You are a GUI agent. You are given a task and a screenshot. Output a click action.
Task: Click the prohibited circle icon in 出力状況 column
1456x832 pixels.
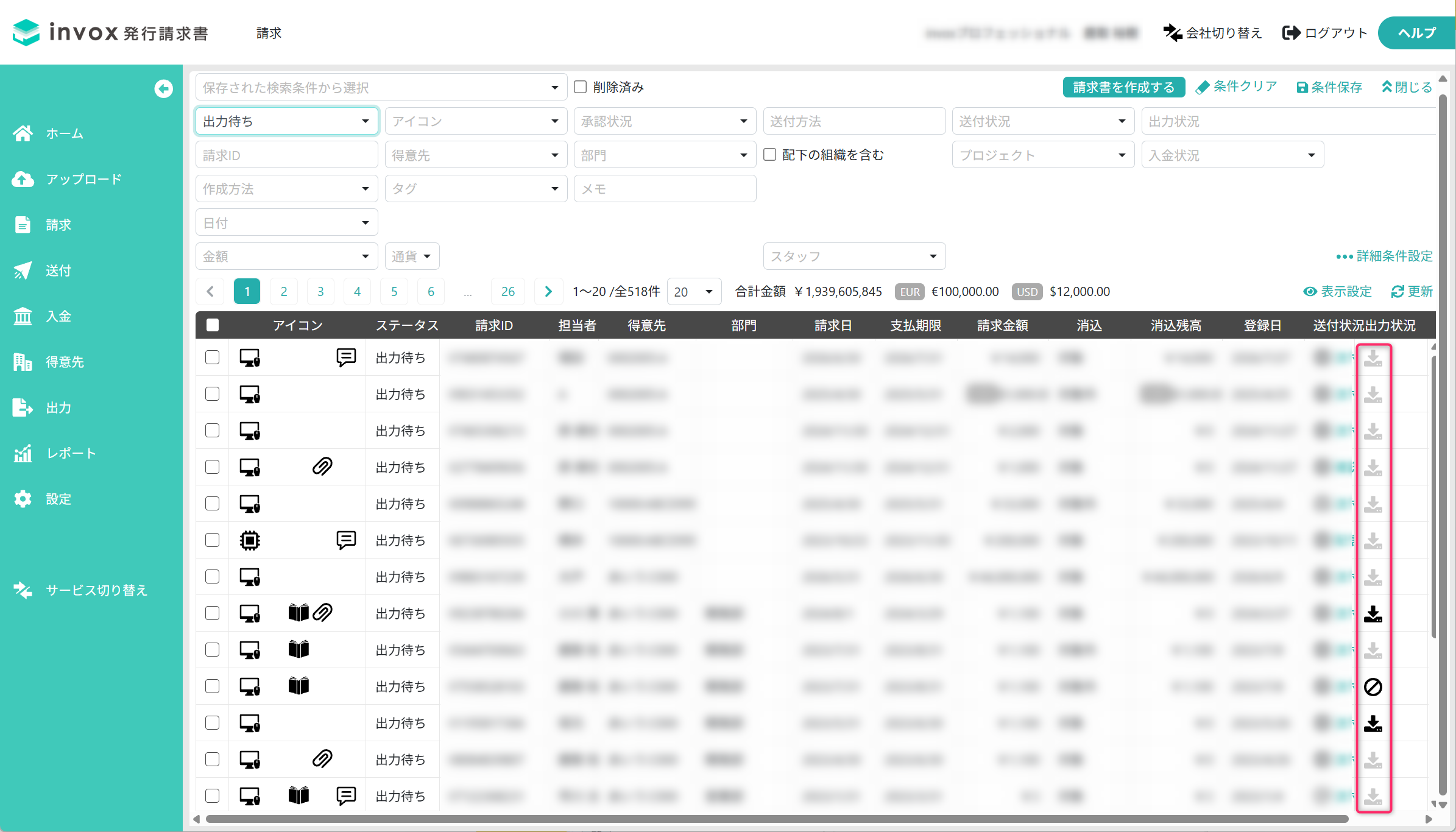[x=1373, y=687]
